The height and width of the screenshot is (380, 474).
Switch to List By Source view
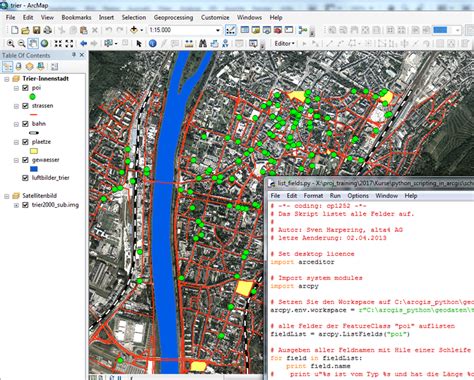click(18, 66)
